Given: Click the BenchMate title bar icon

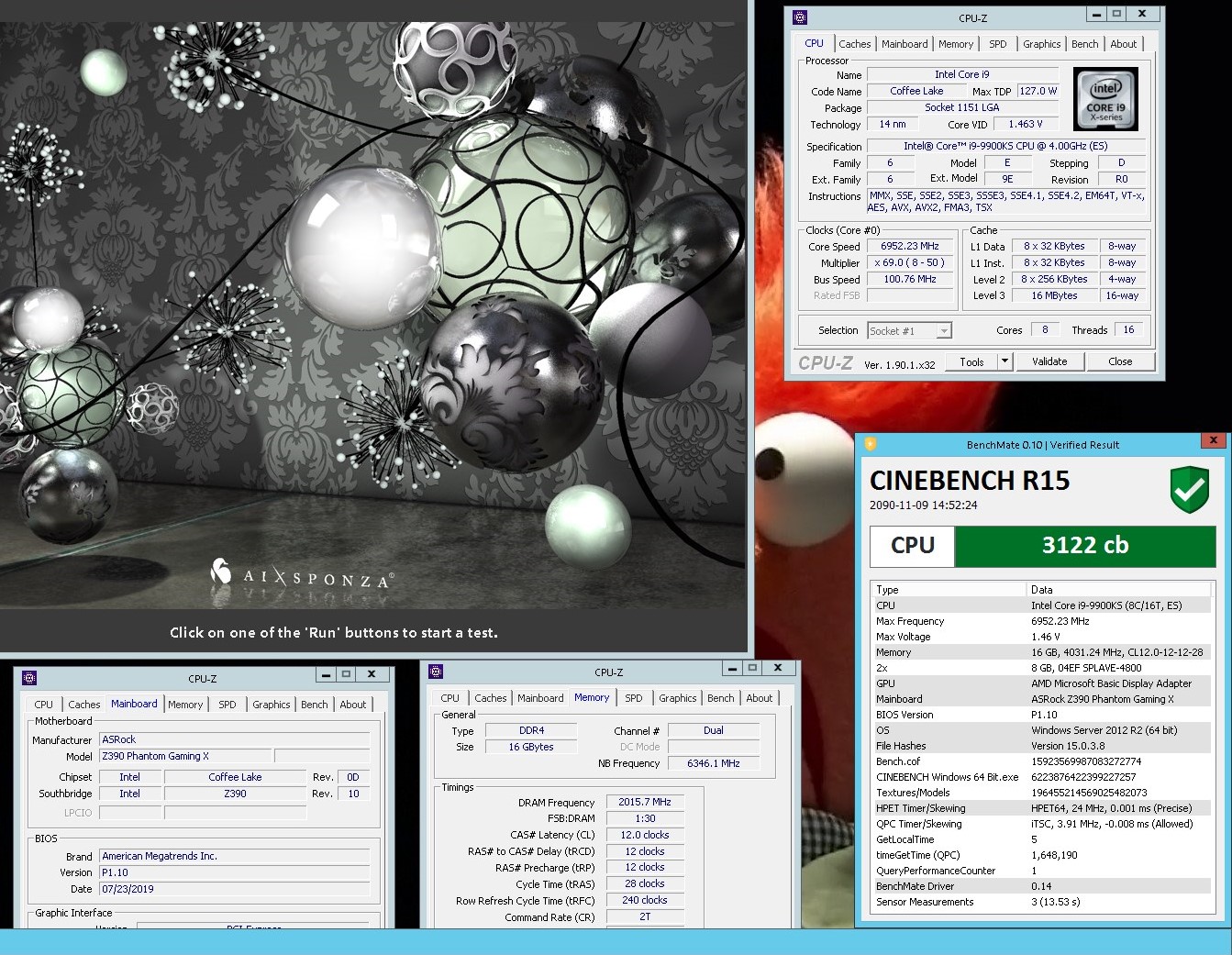Looking at the screenshot, I should point(871,444).
